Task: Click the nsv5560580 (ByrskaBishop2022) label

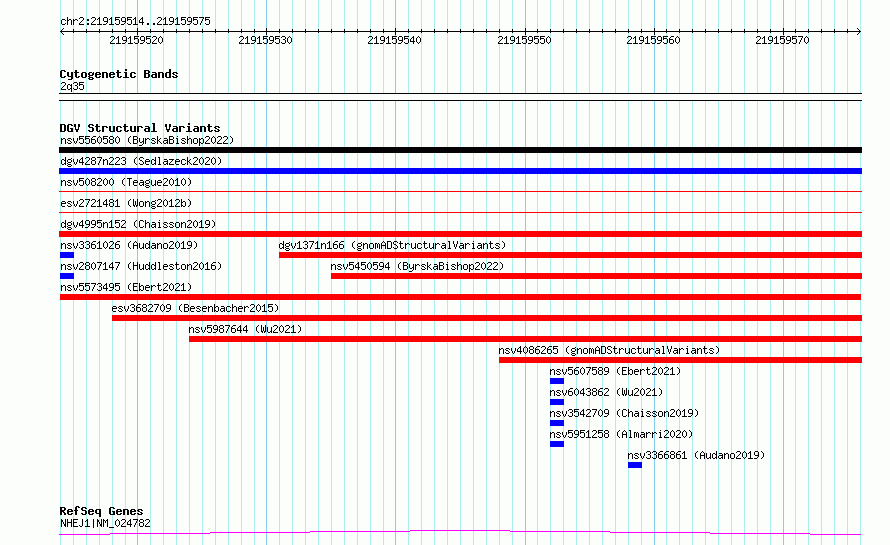Action: click(147, 140)
